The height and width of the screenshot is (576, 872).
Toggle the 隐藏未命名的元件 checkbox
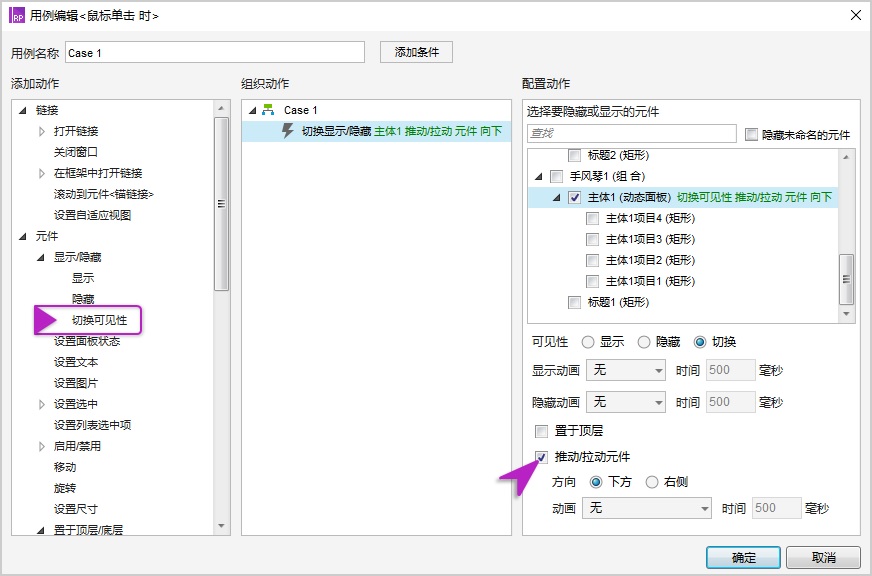click(751, 134)
